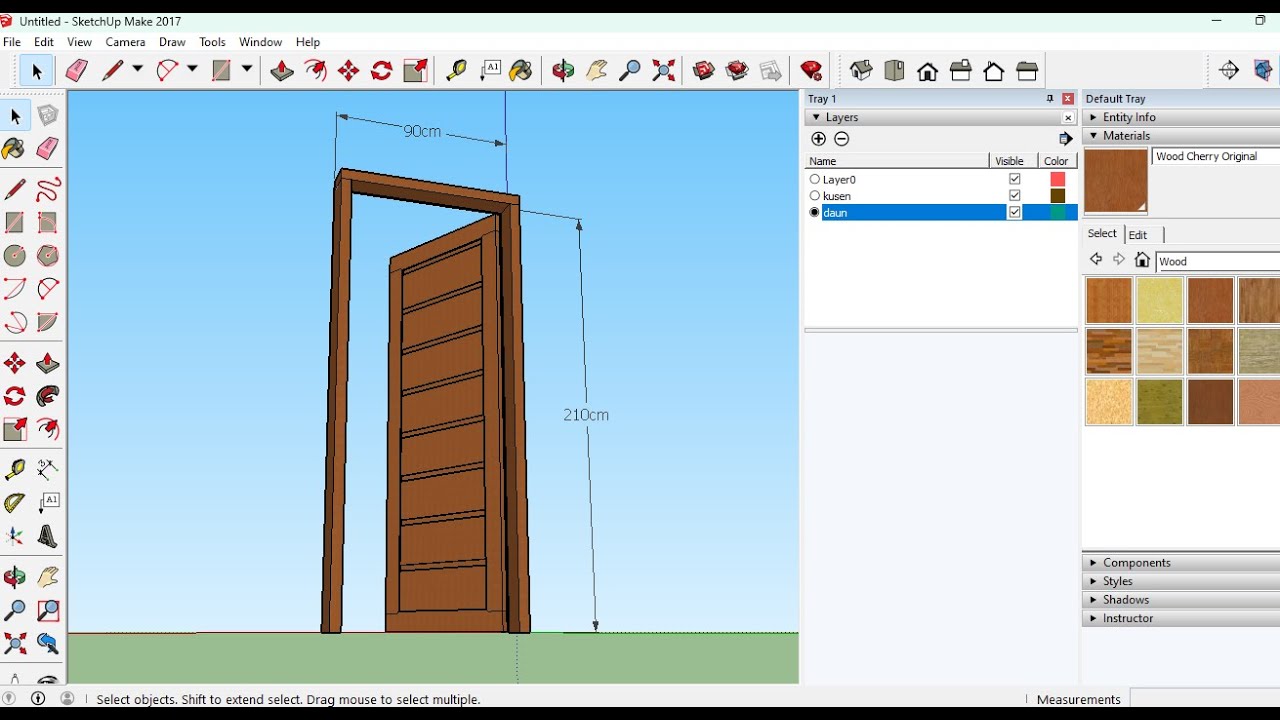Go to materials Home (In Model) button

click(1142, 260)
